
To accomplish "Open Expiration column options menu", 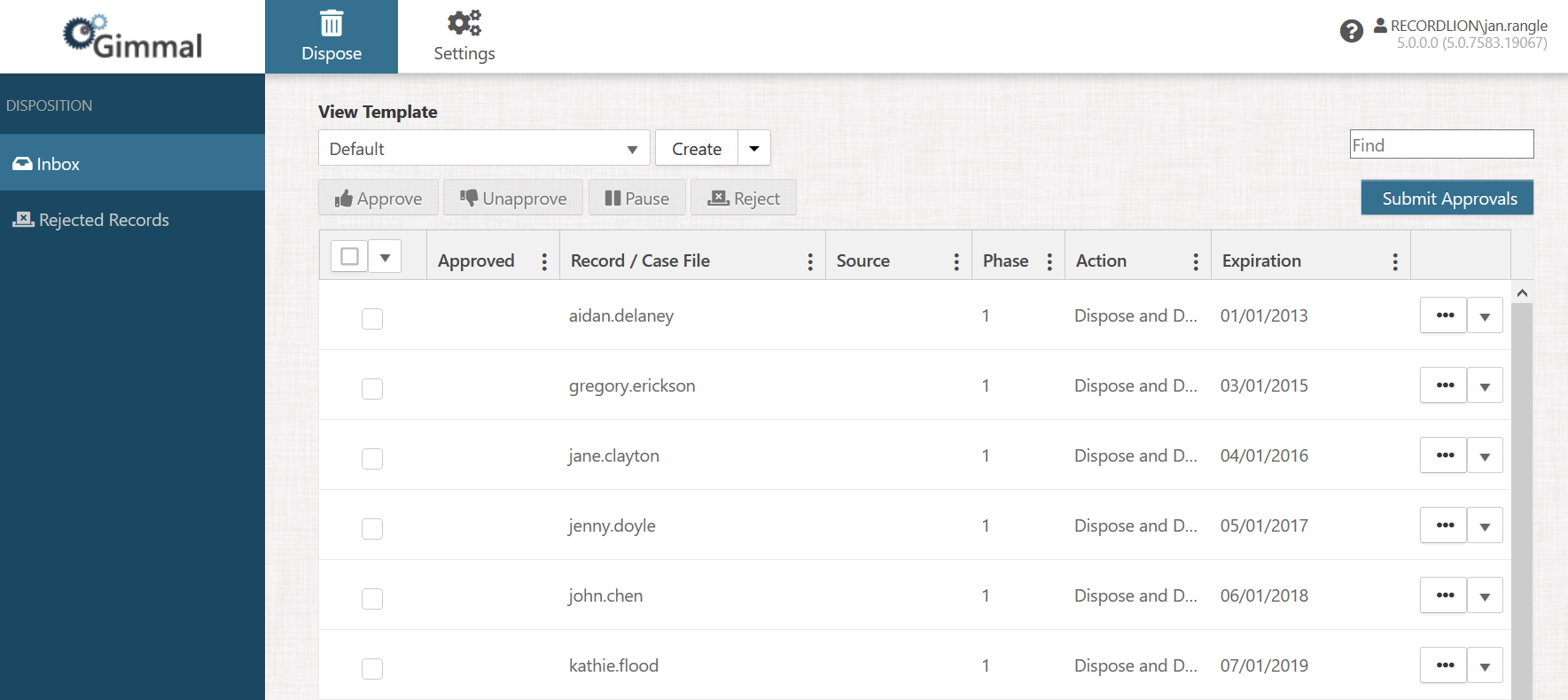I will coord(1395,261).
